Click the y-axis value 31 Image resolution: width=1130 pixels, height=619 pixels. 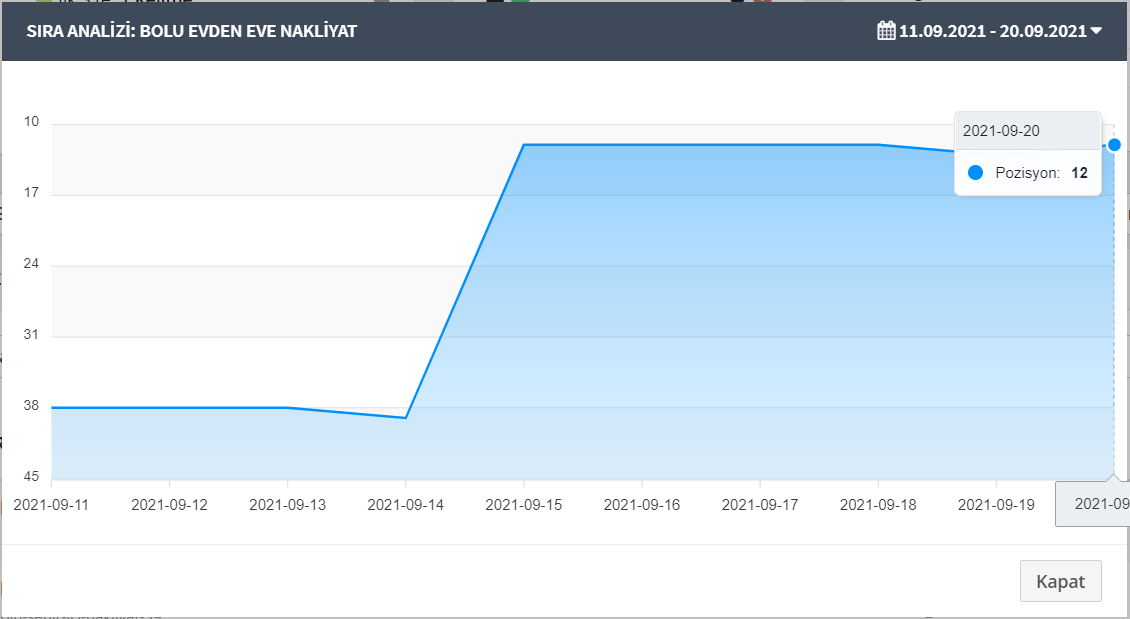pyautogui.click(x=32, y=334)
